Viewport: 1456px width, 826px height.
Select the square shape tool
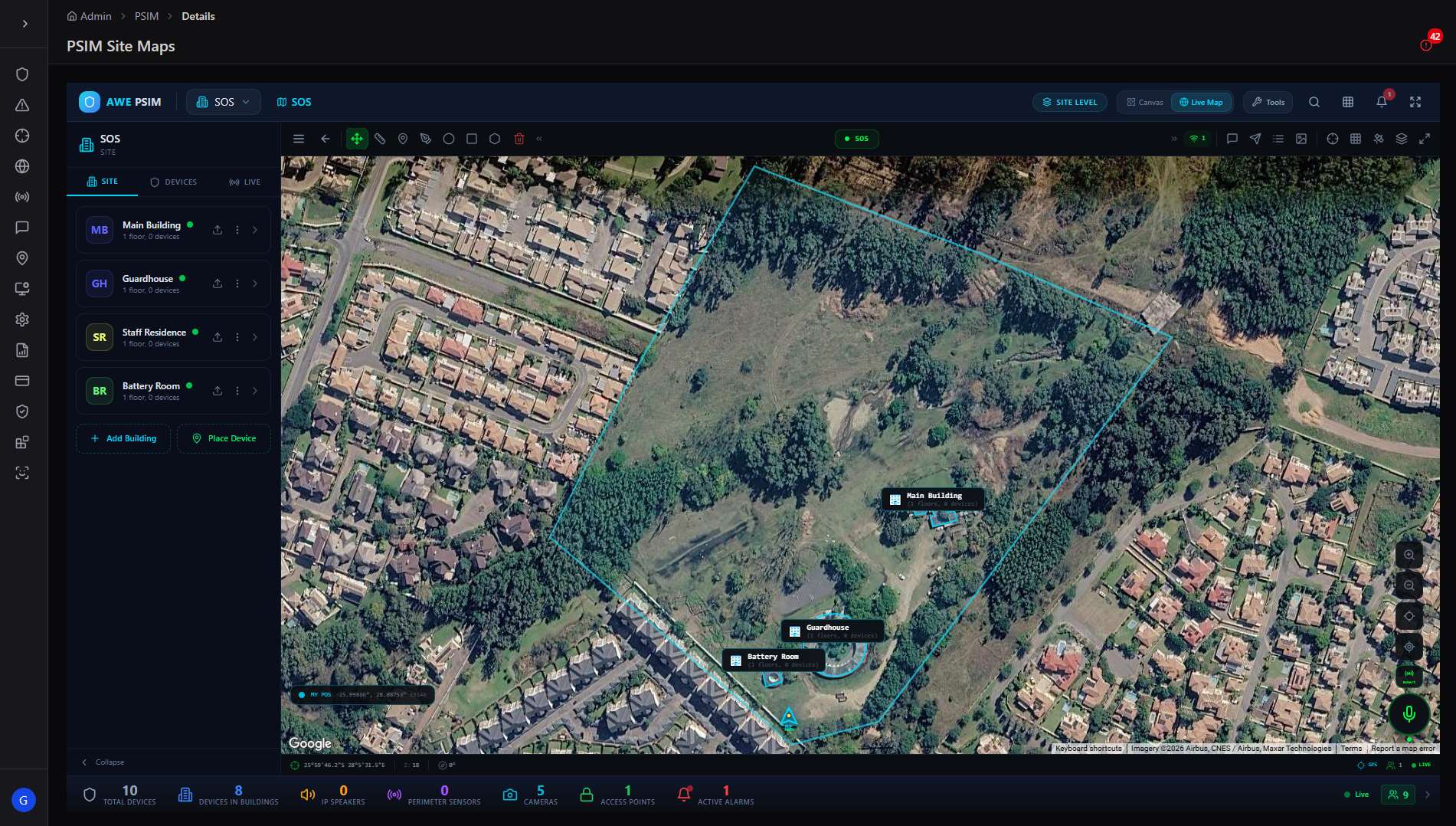click(472, 139)
